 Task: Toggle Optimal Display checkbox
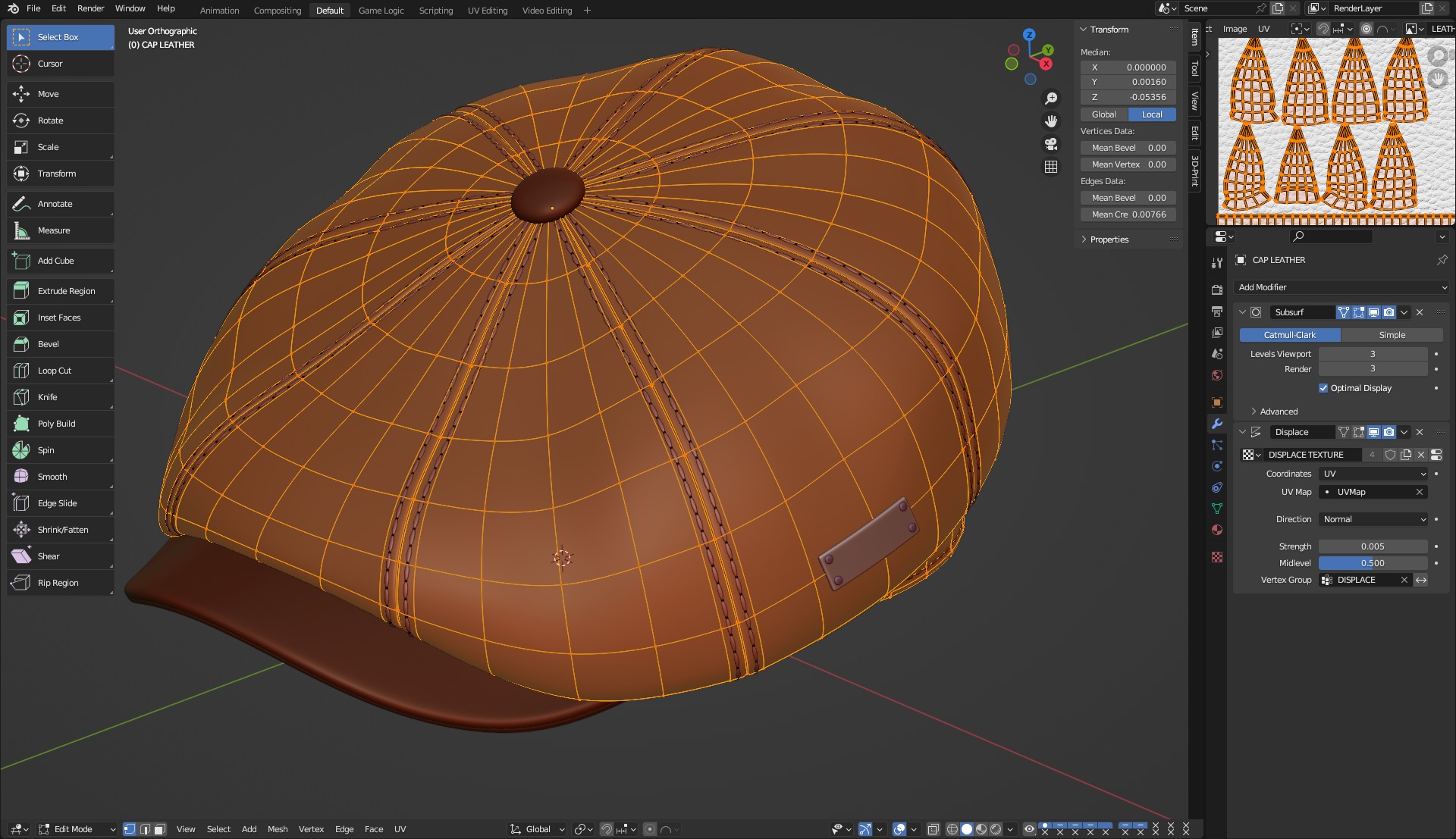point(1323,388)
